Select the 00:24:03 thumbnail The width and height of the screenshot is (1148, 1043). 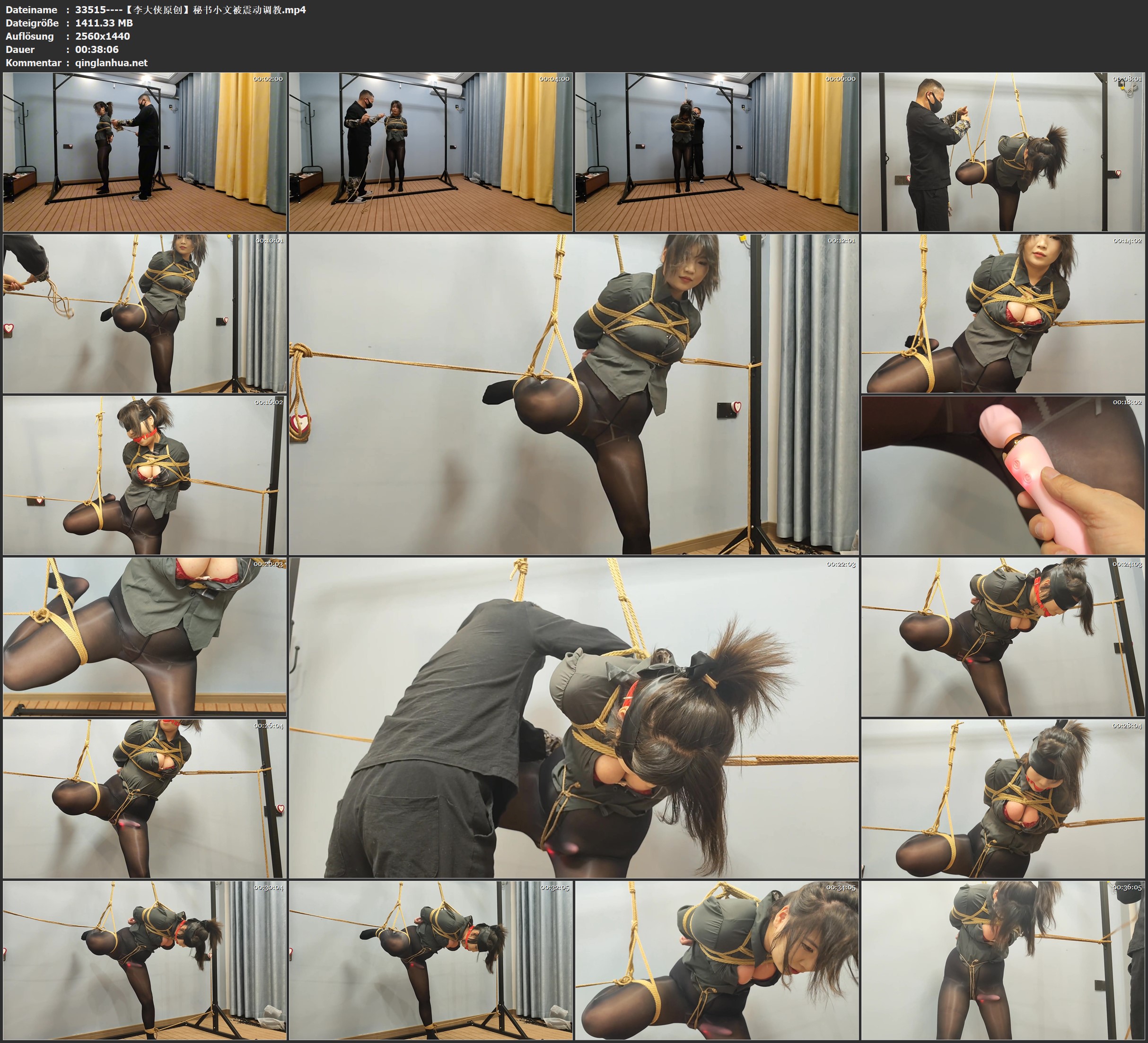tap(1003, 636)
